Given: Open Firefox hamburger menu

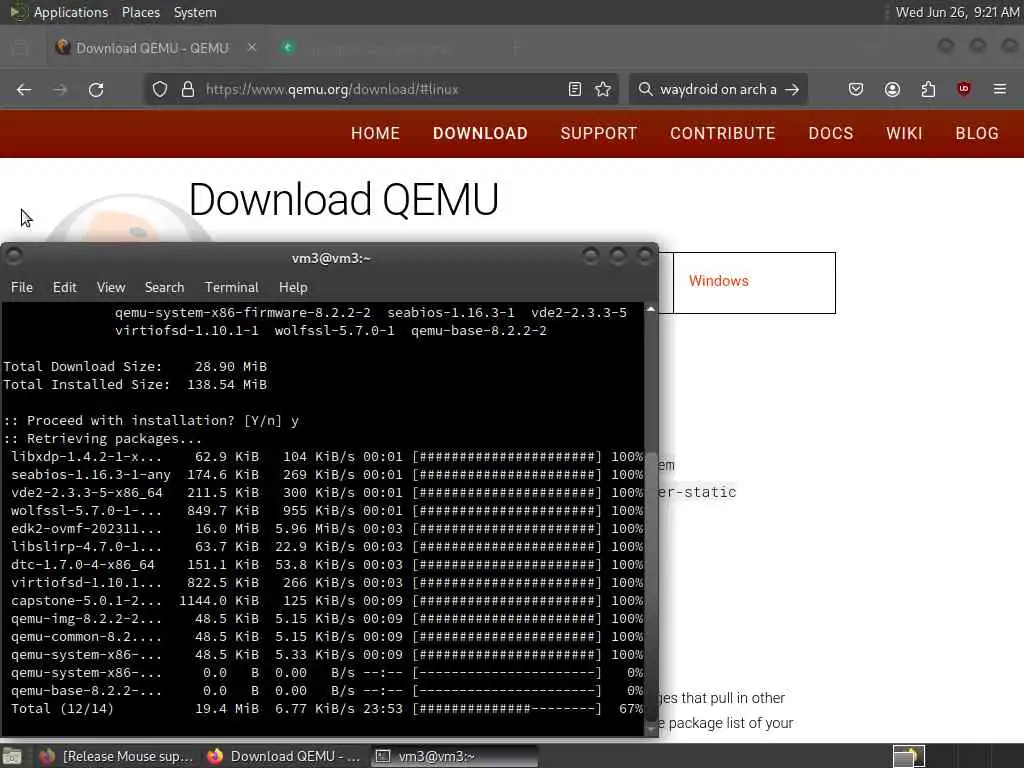Looking at the screenshot, I should pyautogui.click(x=1000, y=89).
